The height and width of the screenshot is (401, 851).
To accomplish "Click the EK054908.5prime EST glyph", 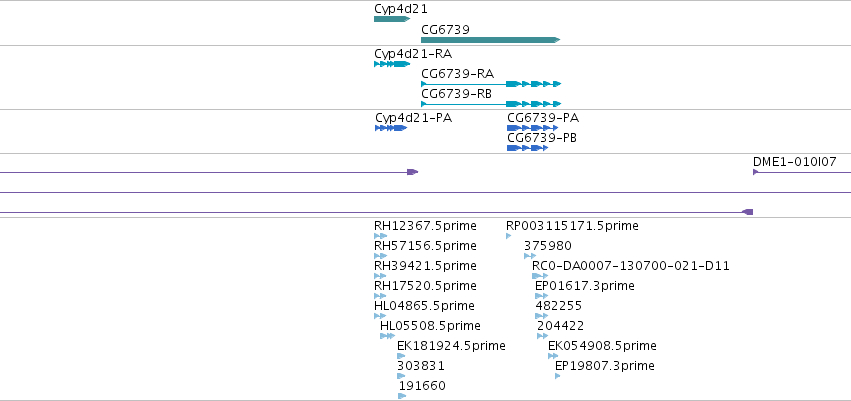I will [x=553, y=356].
